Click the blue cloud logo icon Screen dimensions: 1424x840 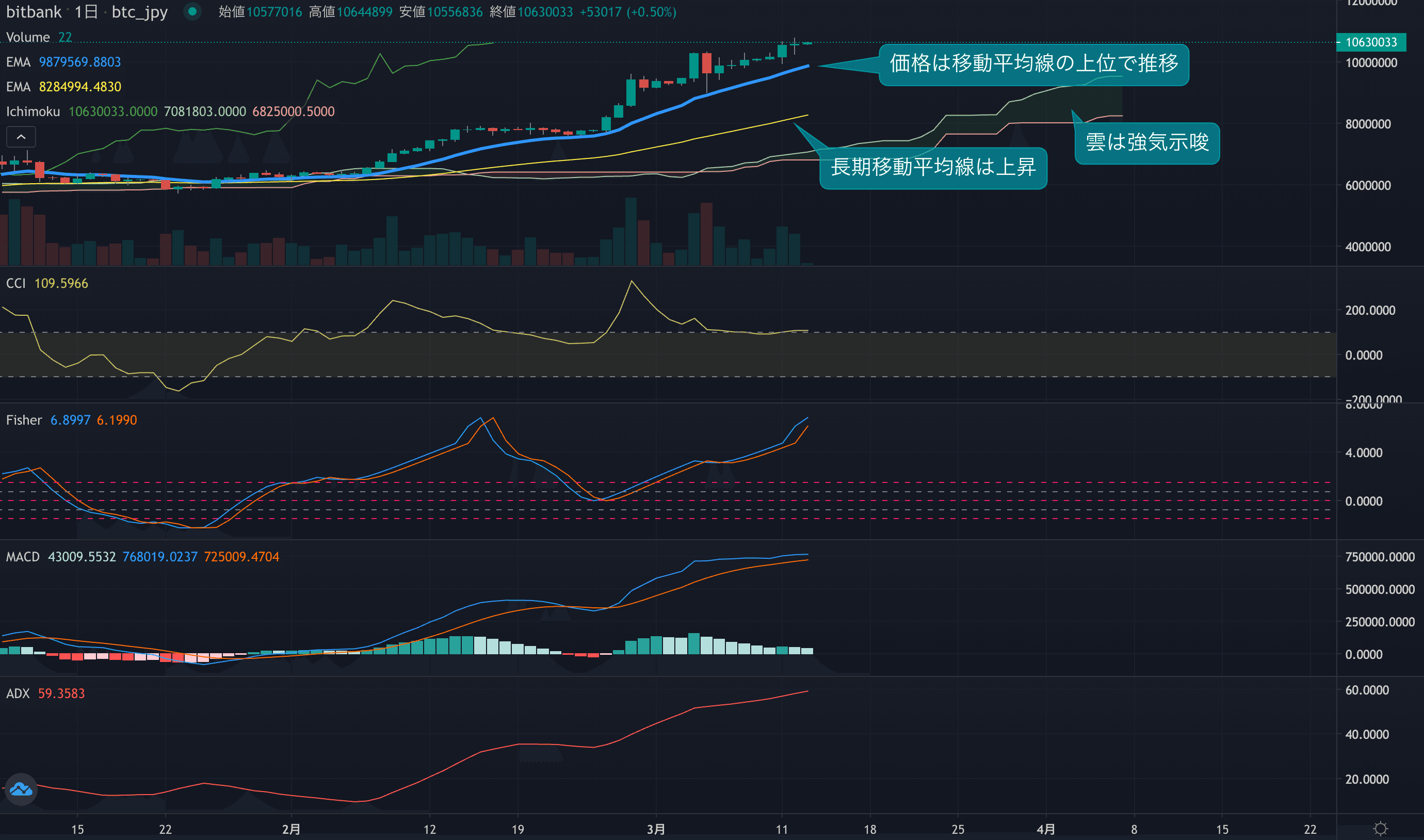click(x=21, y=788)
